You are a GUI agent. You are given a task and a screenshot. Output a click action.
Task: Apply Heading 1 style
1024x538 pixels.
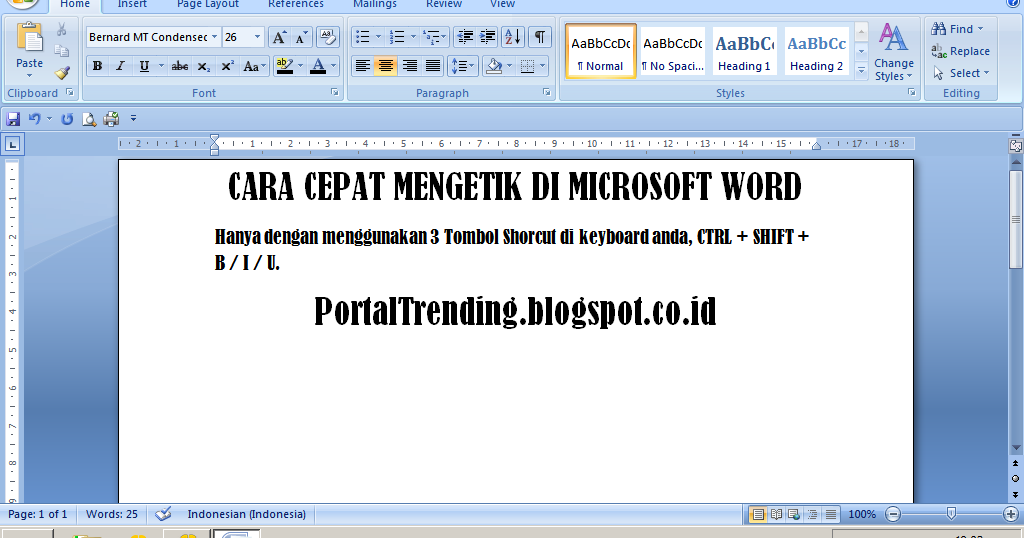point(744,52)
